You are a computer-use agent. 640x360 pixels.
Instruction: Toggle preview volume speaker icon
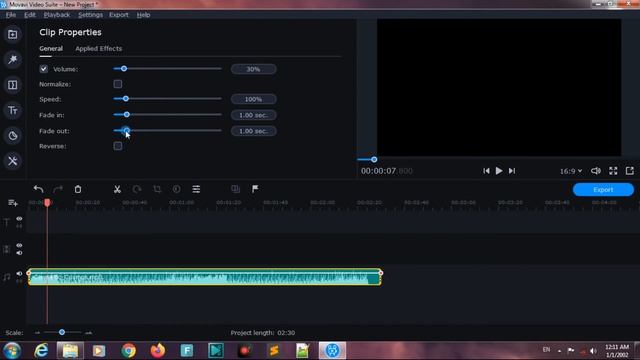pos(596,171)
